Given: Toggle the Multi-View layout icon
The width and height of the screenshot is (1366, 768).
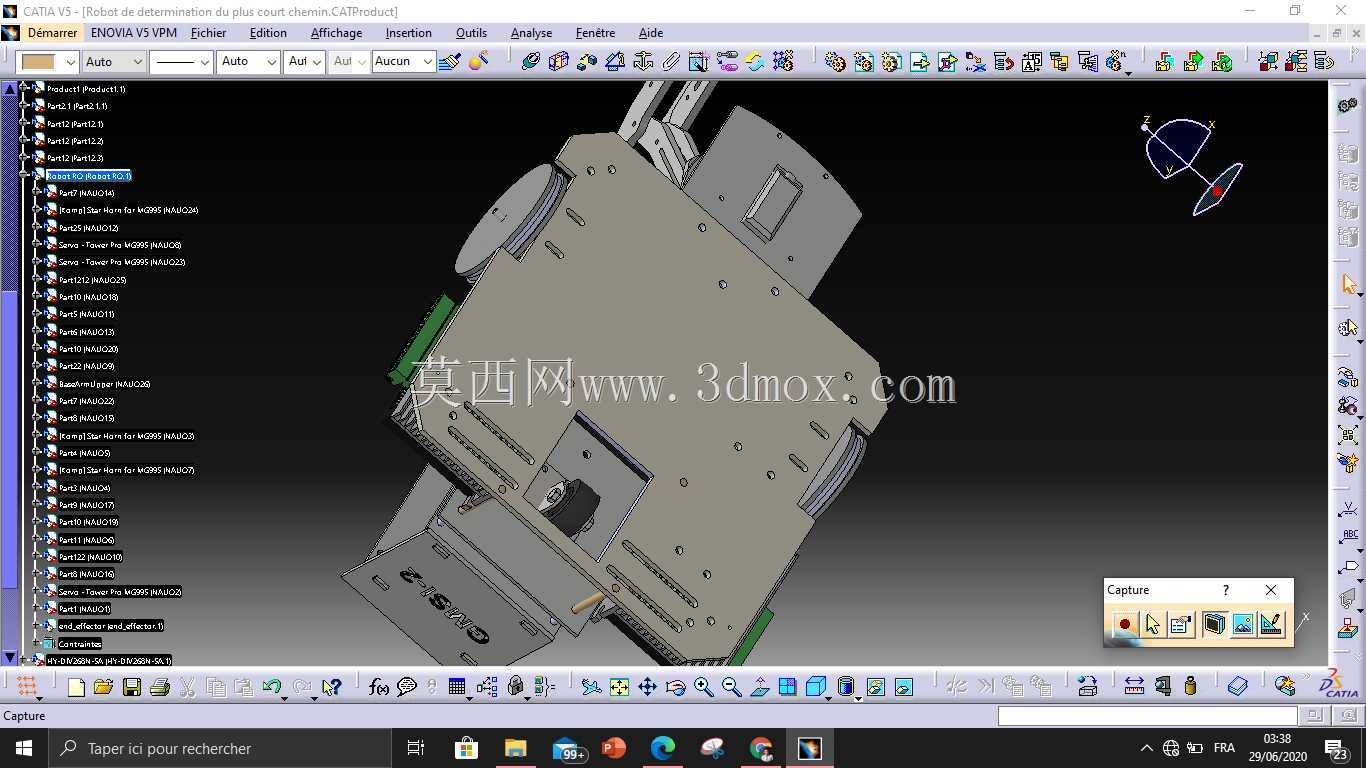Looking at the screenshot, I should click(787, 687).
